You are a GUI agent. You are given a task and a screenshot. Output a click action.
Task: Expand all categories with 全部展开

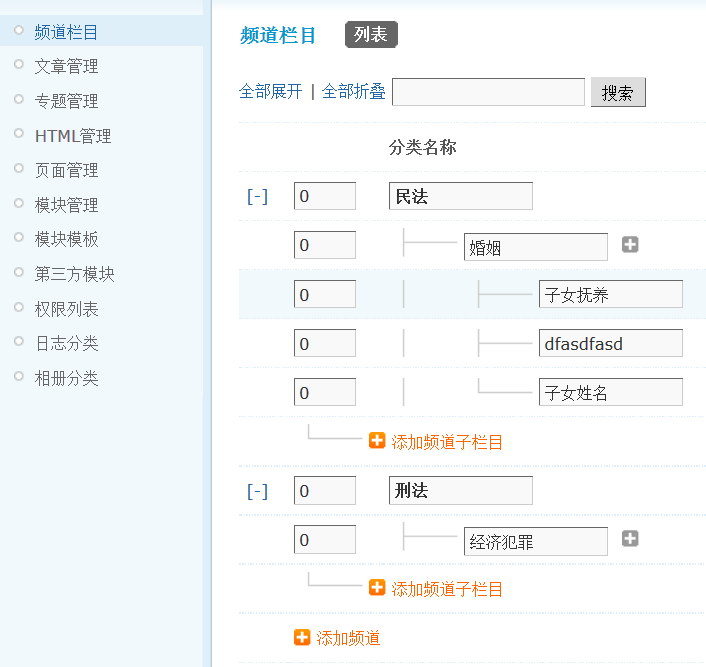(x=270, y=92)
